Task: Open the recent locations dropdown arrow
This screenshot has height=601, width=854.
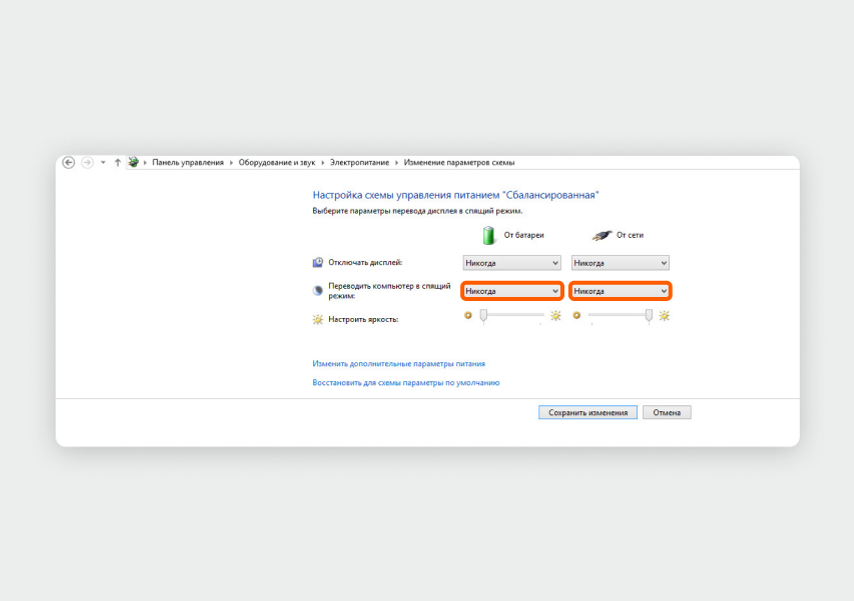Action: coord(103,162)
